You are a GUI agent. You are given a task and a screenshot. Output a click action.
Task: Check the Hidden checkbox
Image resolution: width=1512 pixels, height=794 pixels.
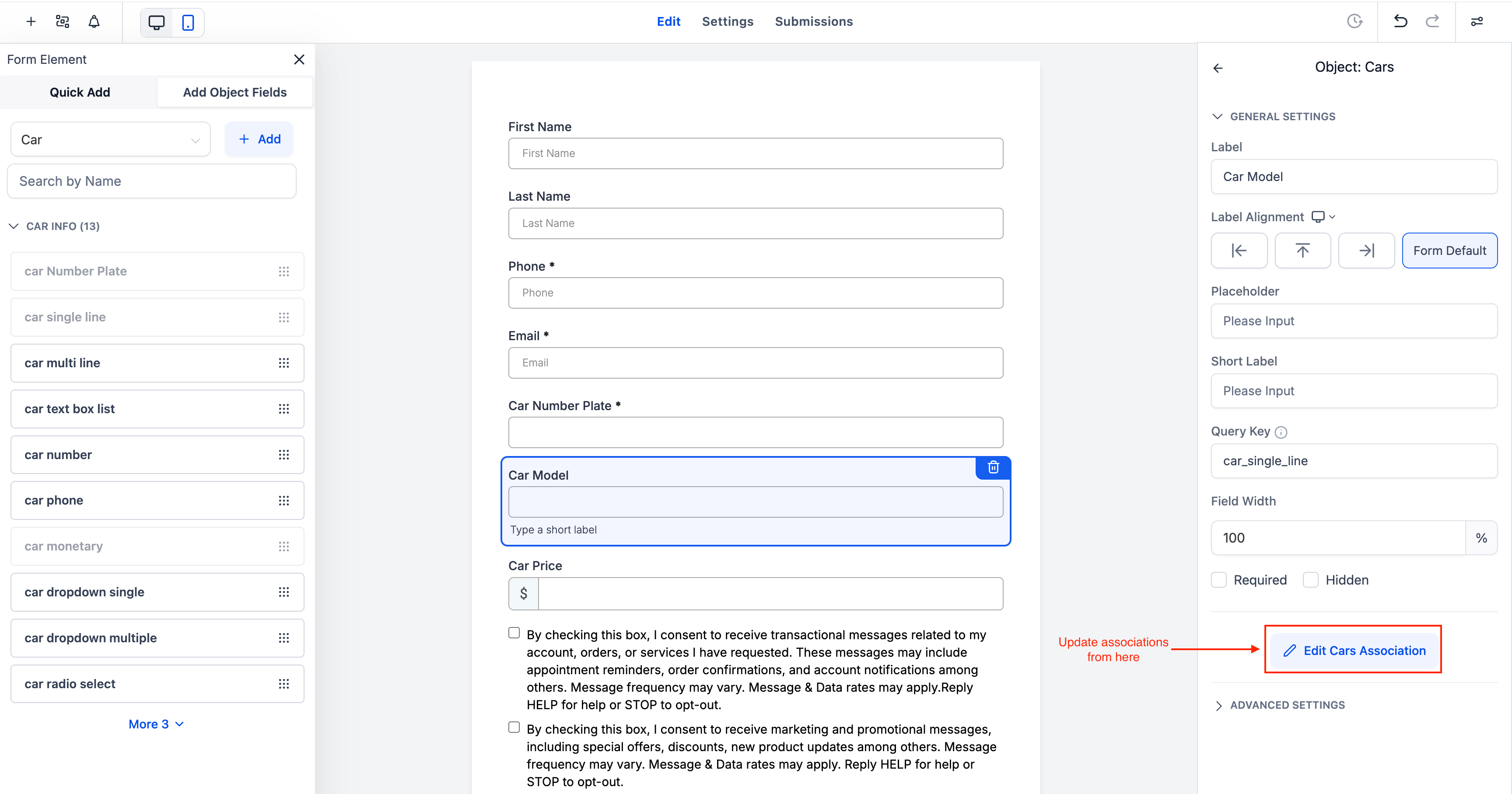[x=1311, y=579]
